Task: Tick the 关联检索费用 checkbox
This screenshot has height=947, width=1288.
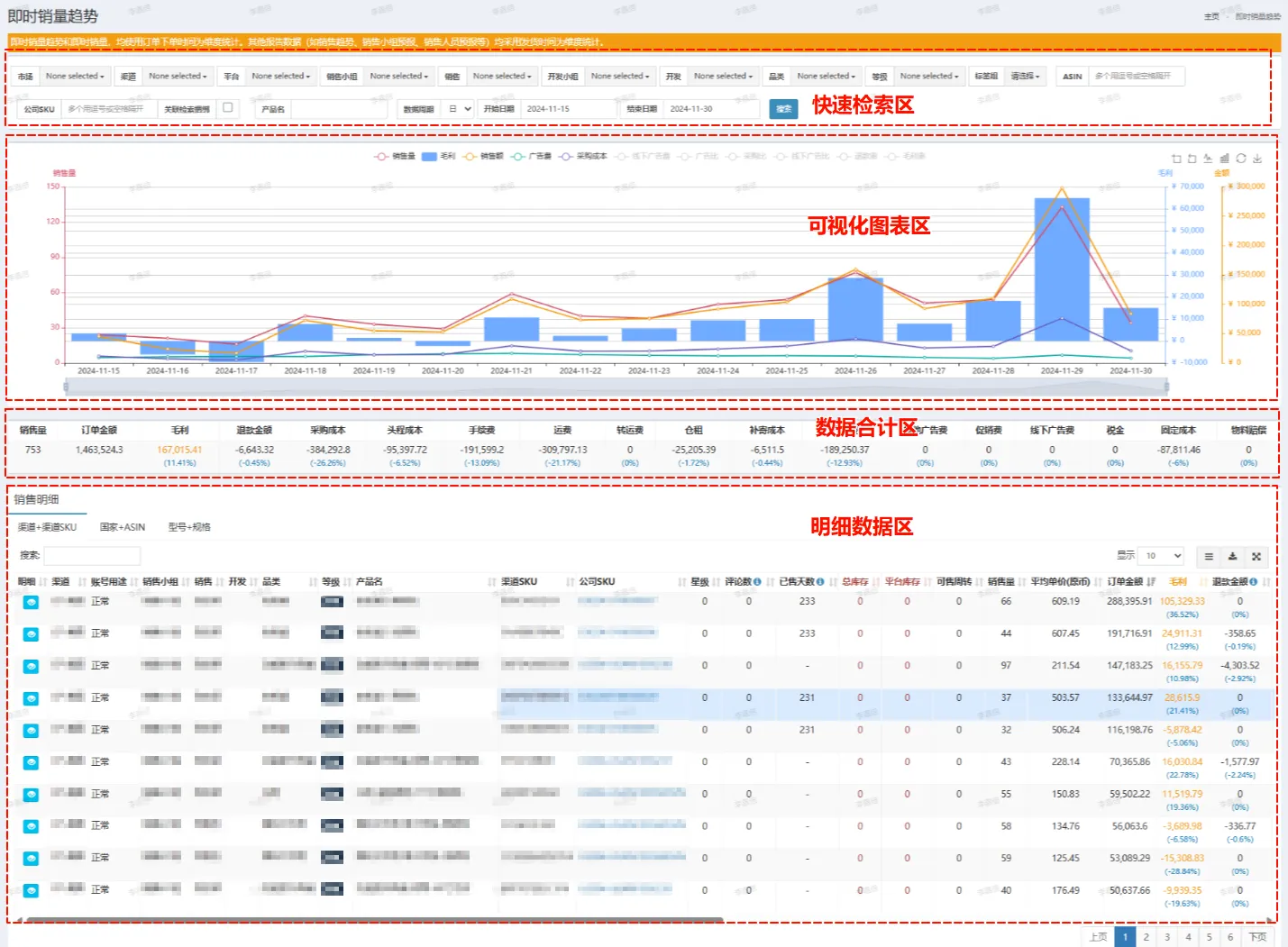Action: (228, 107)
